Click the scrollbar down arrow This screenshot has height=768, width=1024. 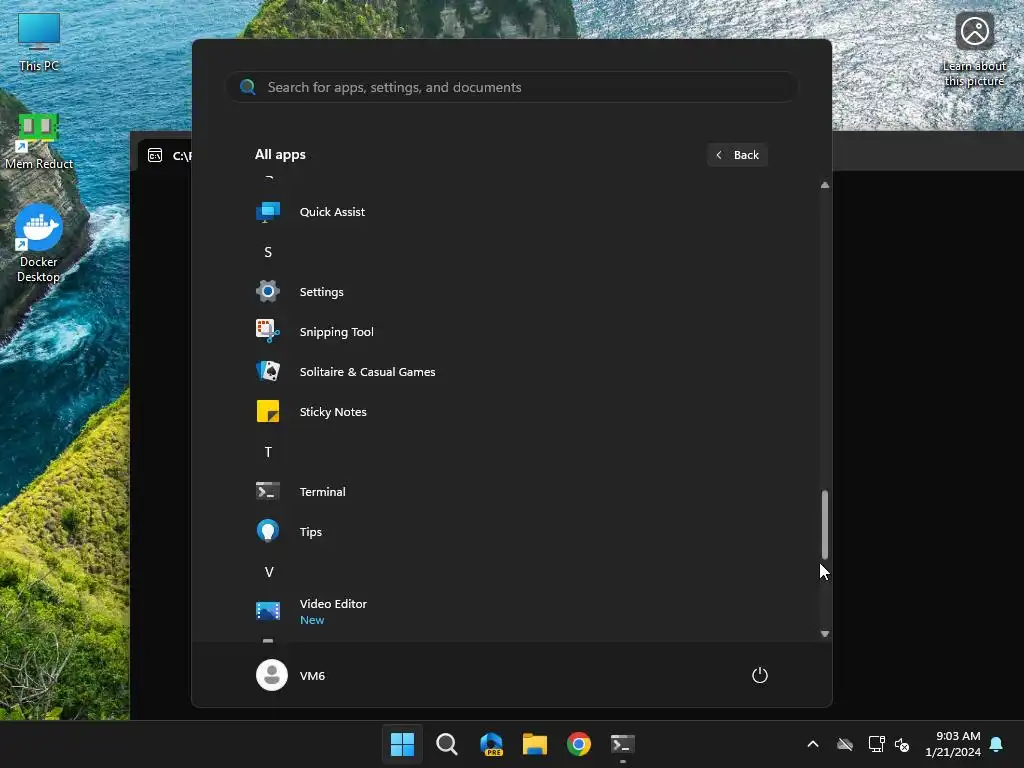(x=825, y=633)
